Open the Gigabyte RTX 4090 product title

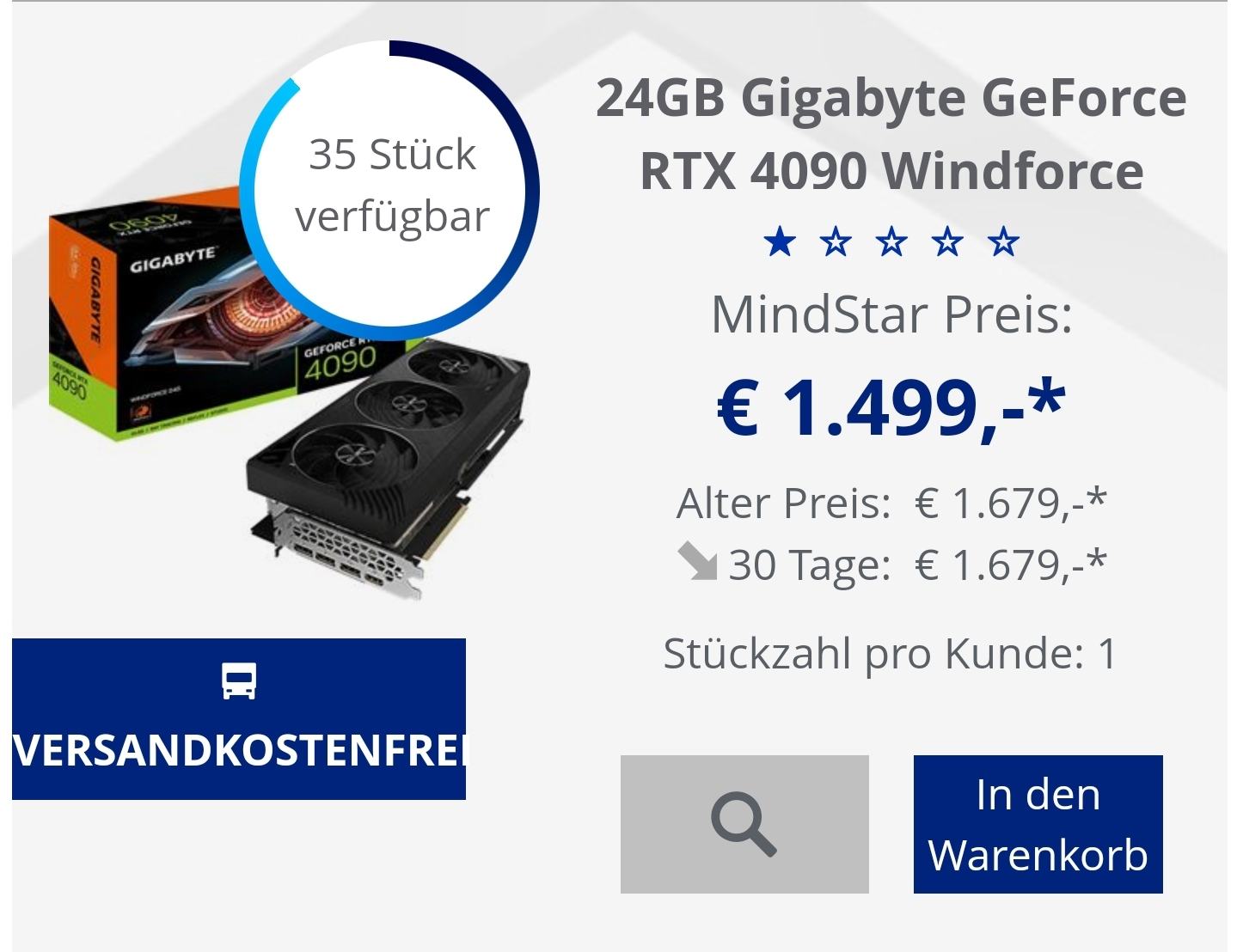click(x=891, y=134)
